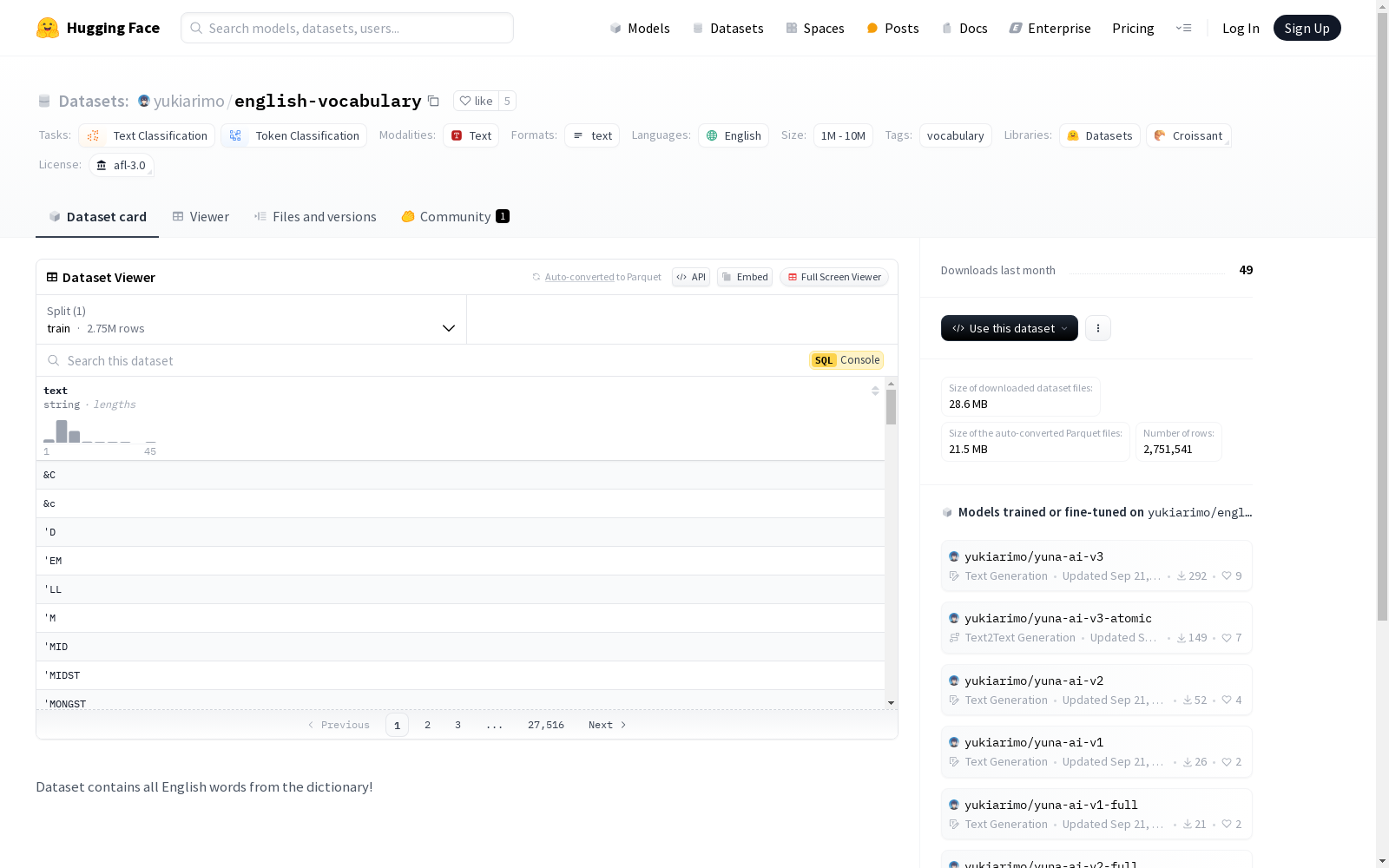Expand Use this dataset dropdown

coord(1010,328)
